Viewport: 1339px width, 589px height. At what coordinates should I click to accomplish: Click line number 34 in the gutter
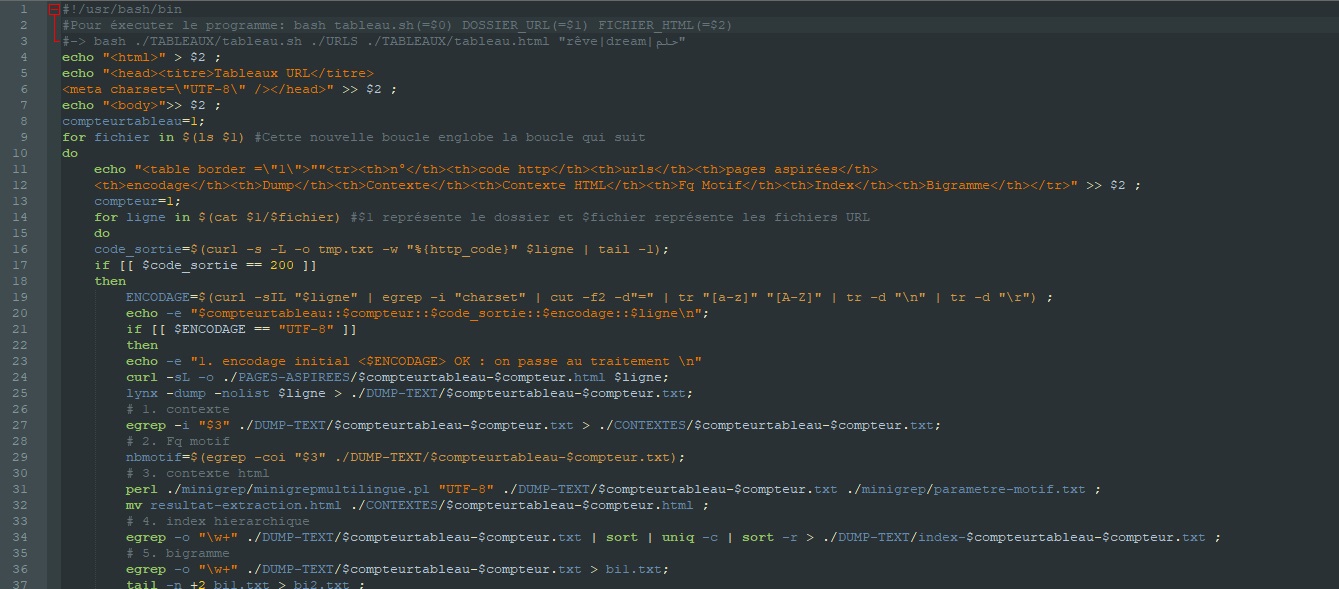click(x=22, y=537)
